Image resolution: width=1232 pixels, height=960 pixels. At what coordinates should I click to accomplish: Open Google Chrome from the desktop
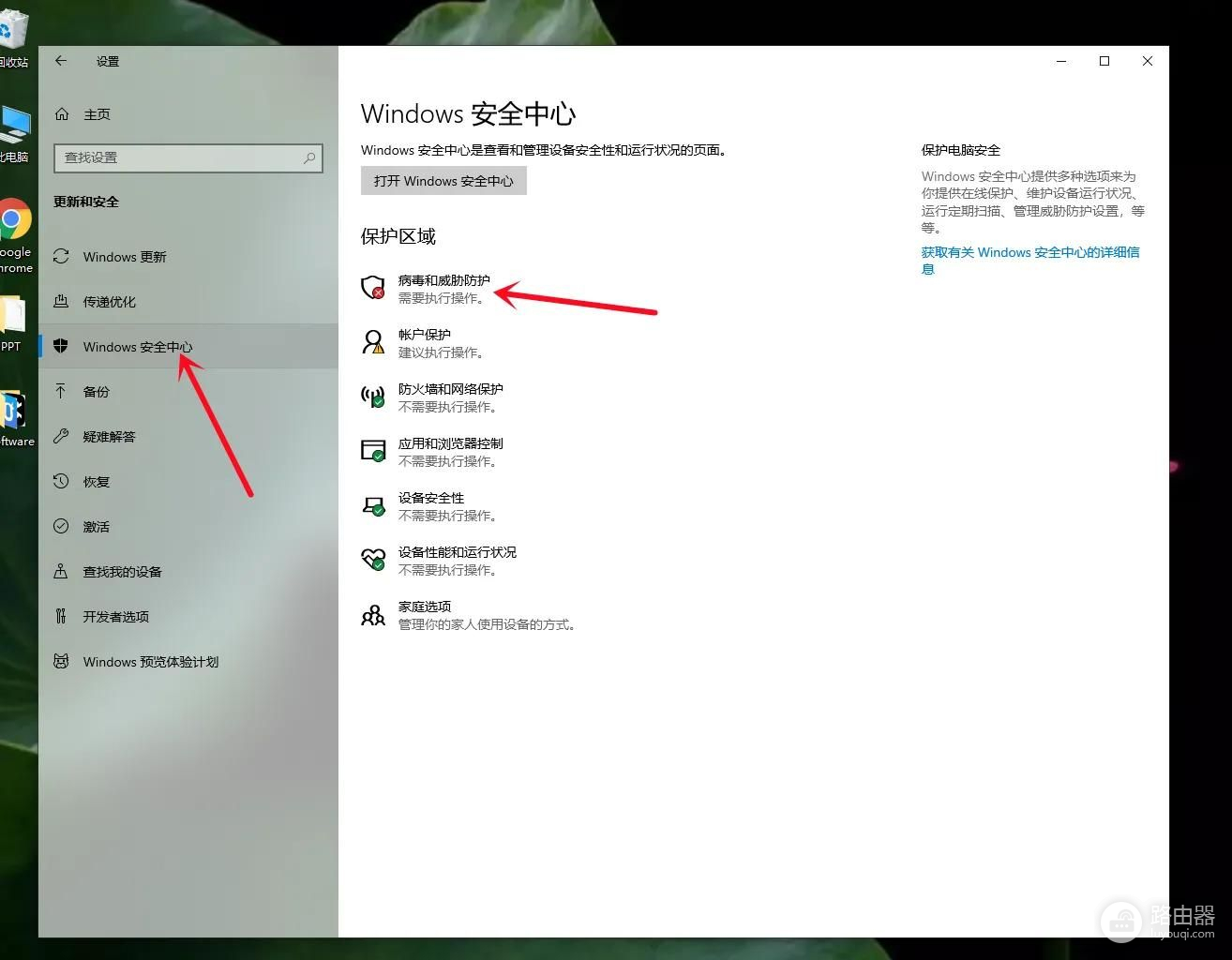pos(13,223)
